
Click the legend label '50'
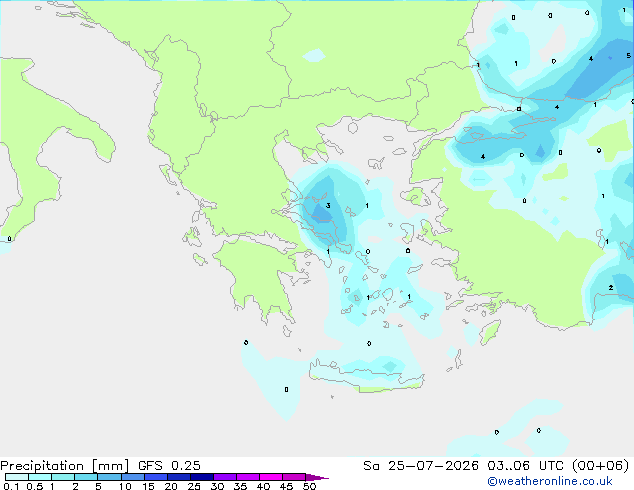[x=309, y=486]
